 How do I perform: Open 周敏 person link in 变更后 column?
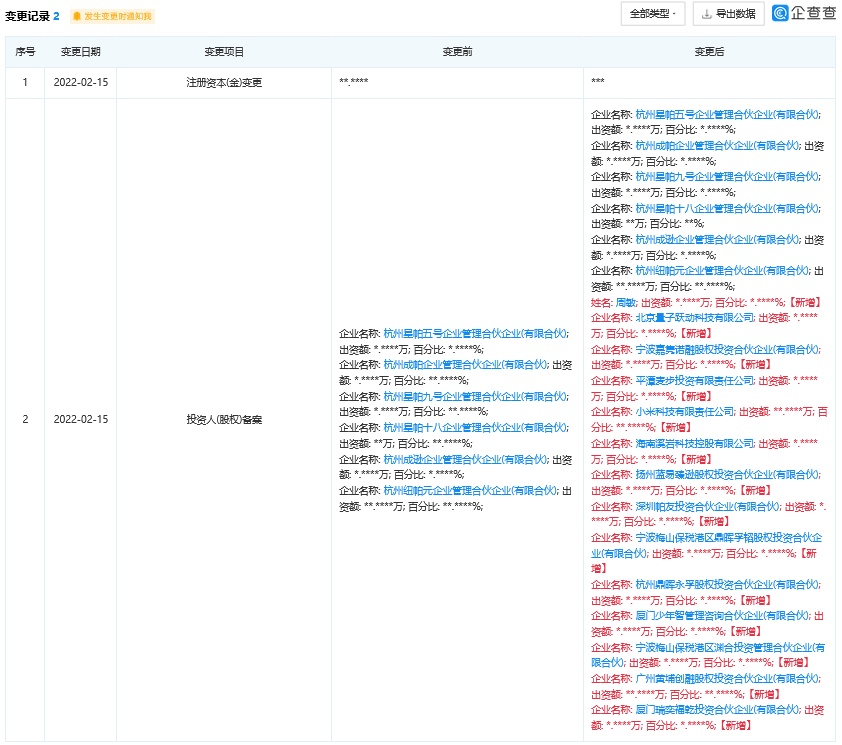626,302
